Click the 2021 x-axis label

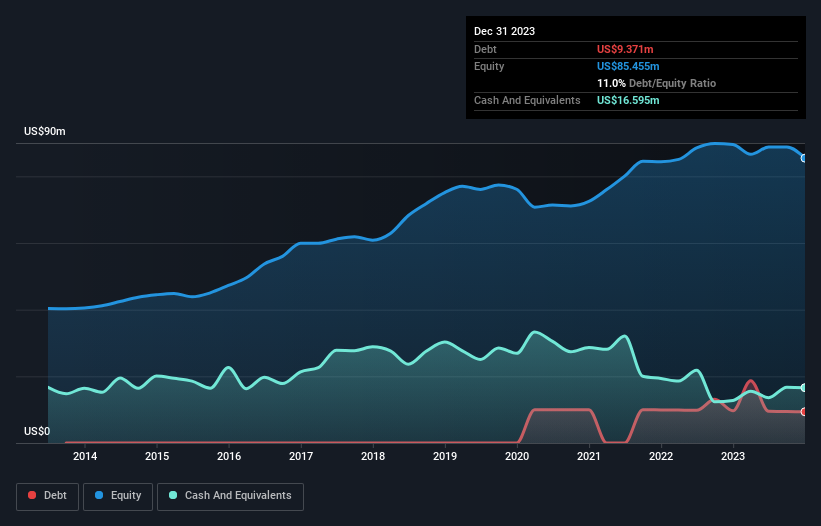(589, 456)
